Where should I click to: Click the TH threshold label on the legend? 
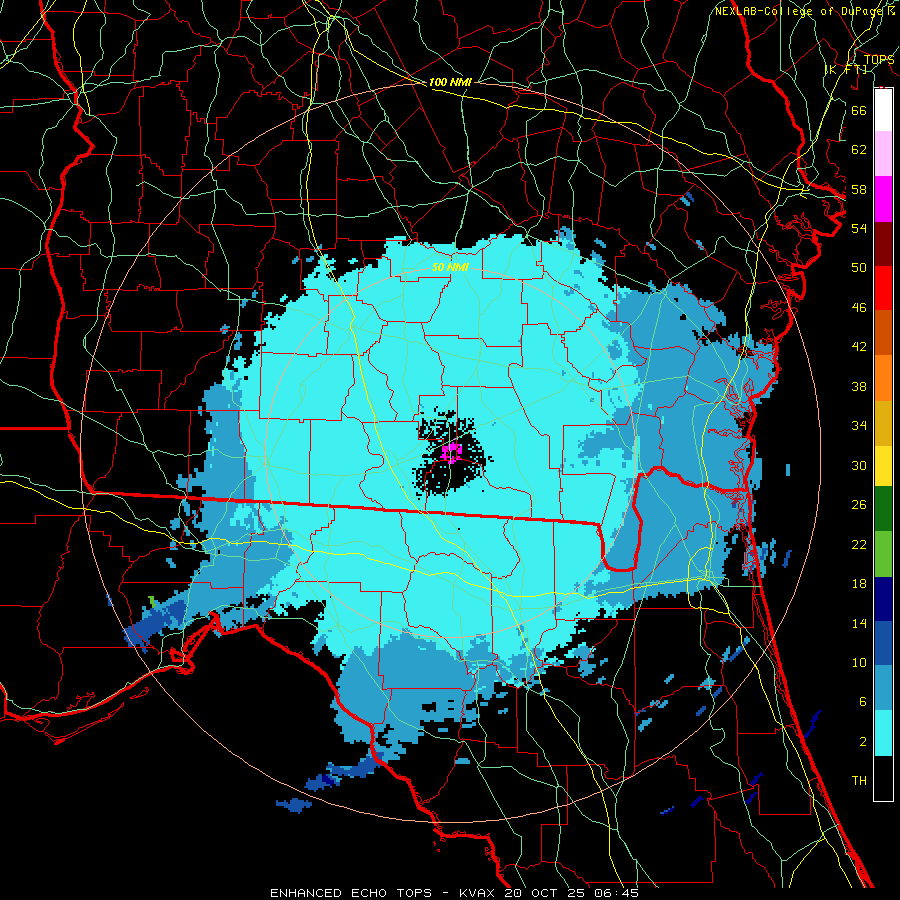[x=859, y=781]
